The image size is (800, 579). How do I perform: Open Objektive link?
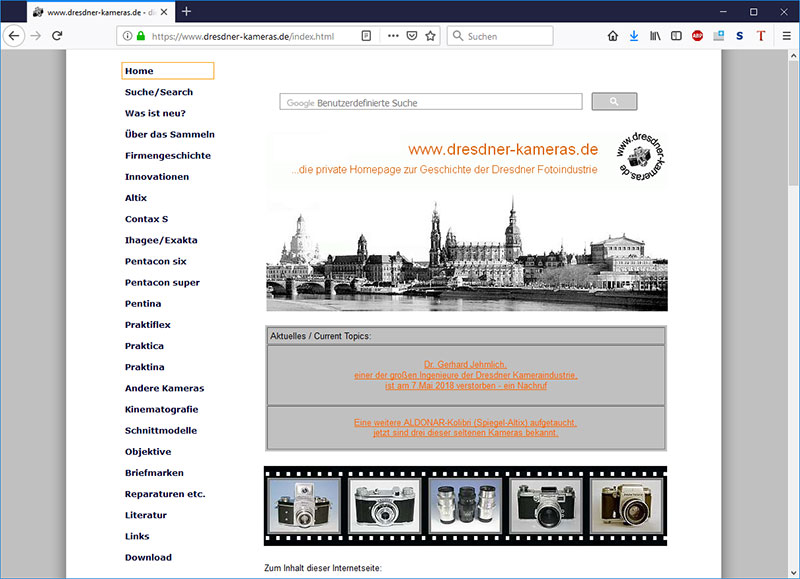(148, 452)
